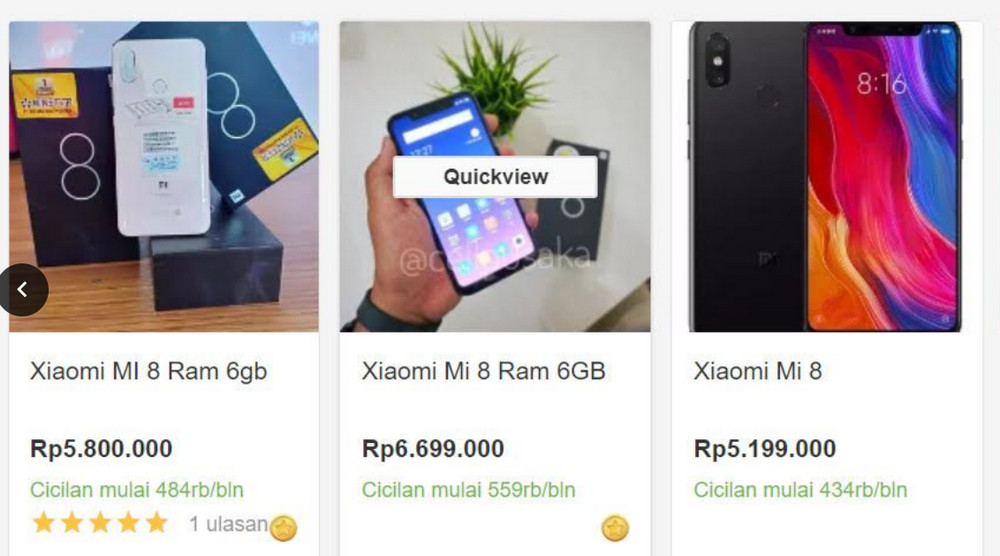The width and height of the screenshot is (1000, 556).
Task: Click the first gold rating star
Action: [x=43, y=523]
